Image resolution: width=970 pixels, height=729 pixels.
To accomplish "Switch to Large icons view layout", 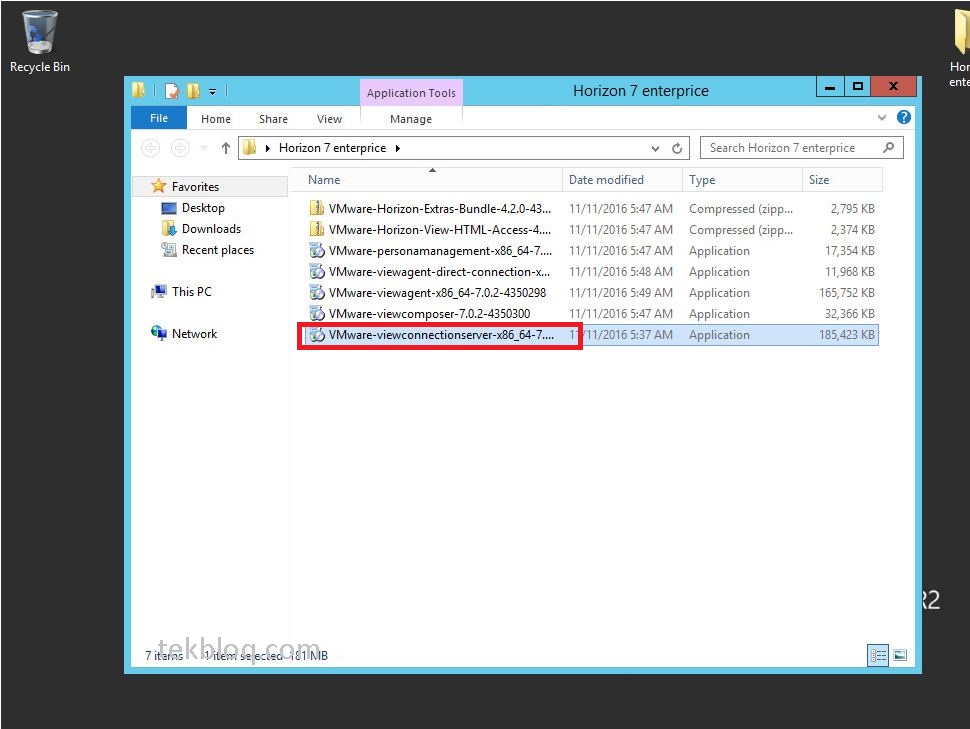I will pos(900,655).
